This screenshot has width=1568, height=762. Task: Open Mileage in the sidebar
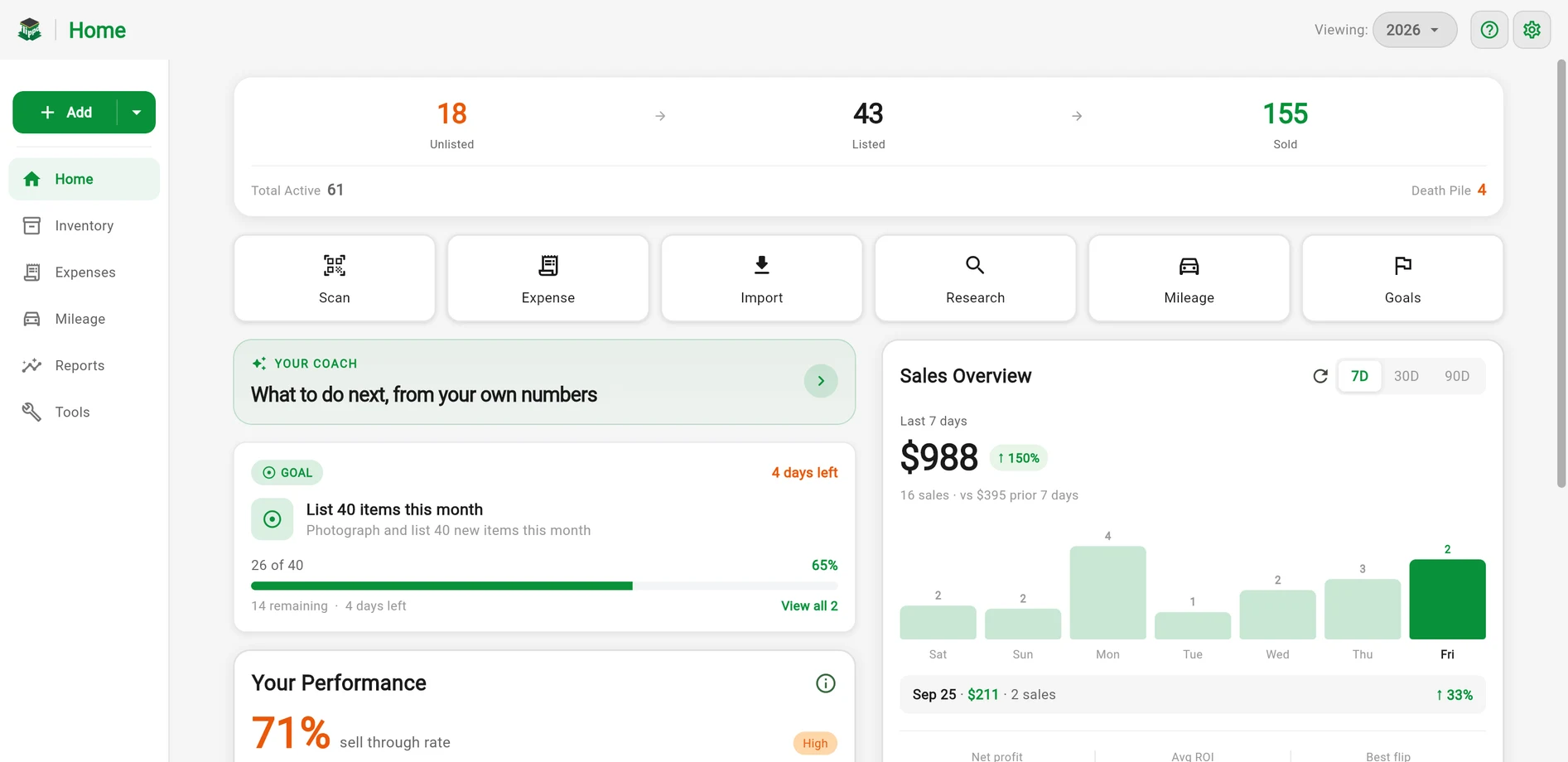[x=84, y=319]
